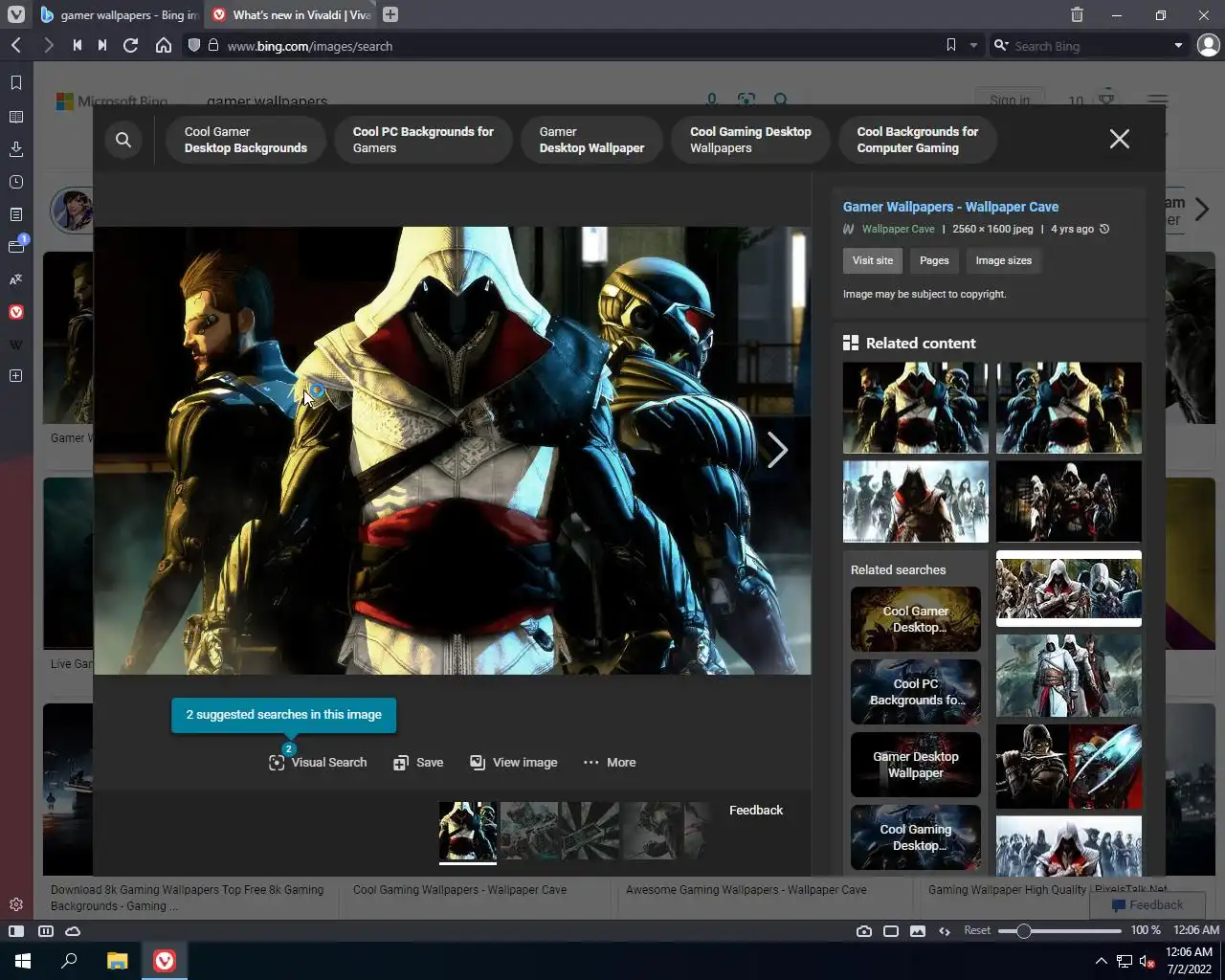1225x980 pixels.
Task: Open the Notes panel
Action: click(16, 214)
